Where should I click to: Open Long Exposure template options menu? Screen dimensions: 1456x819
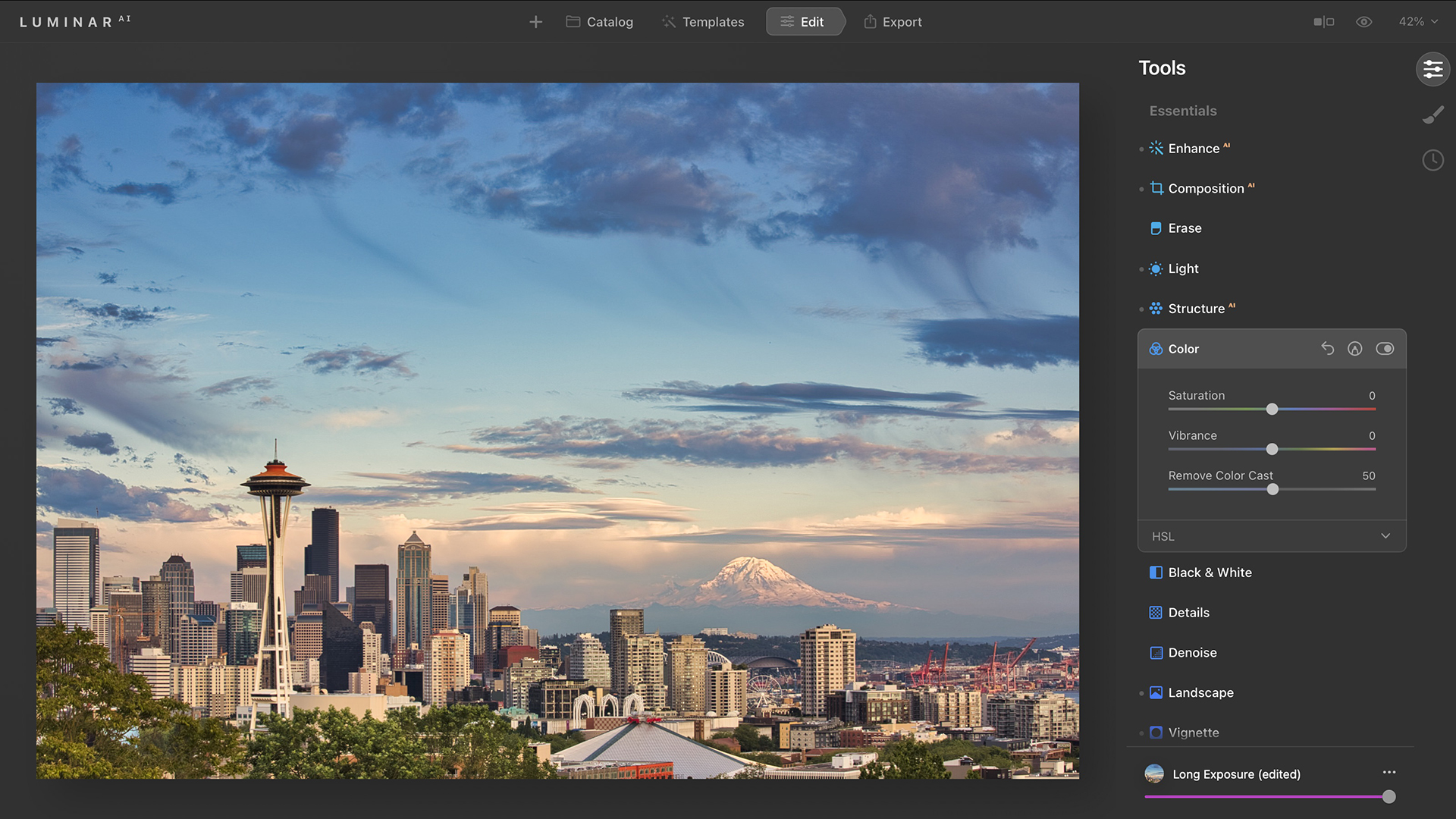[x=1389, y=772]
